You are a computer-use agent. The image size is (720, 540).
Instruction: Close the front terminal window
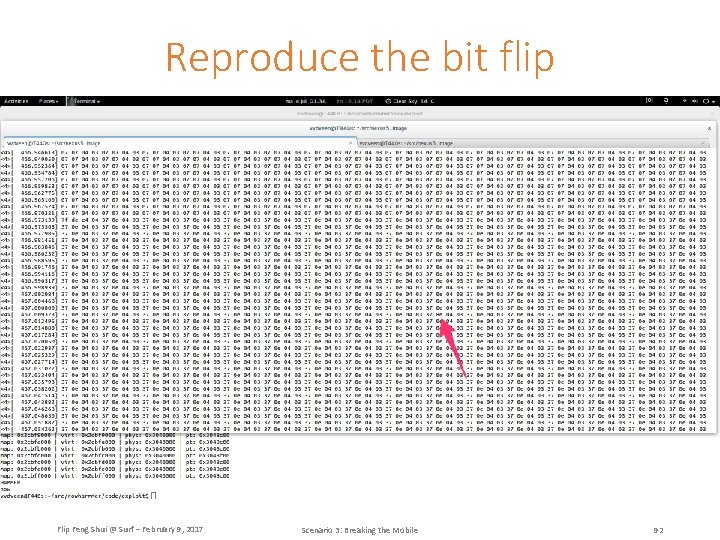pyautogui.click(x=709, y=128)
